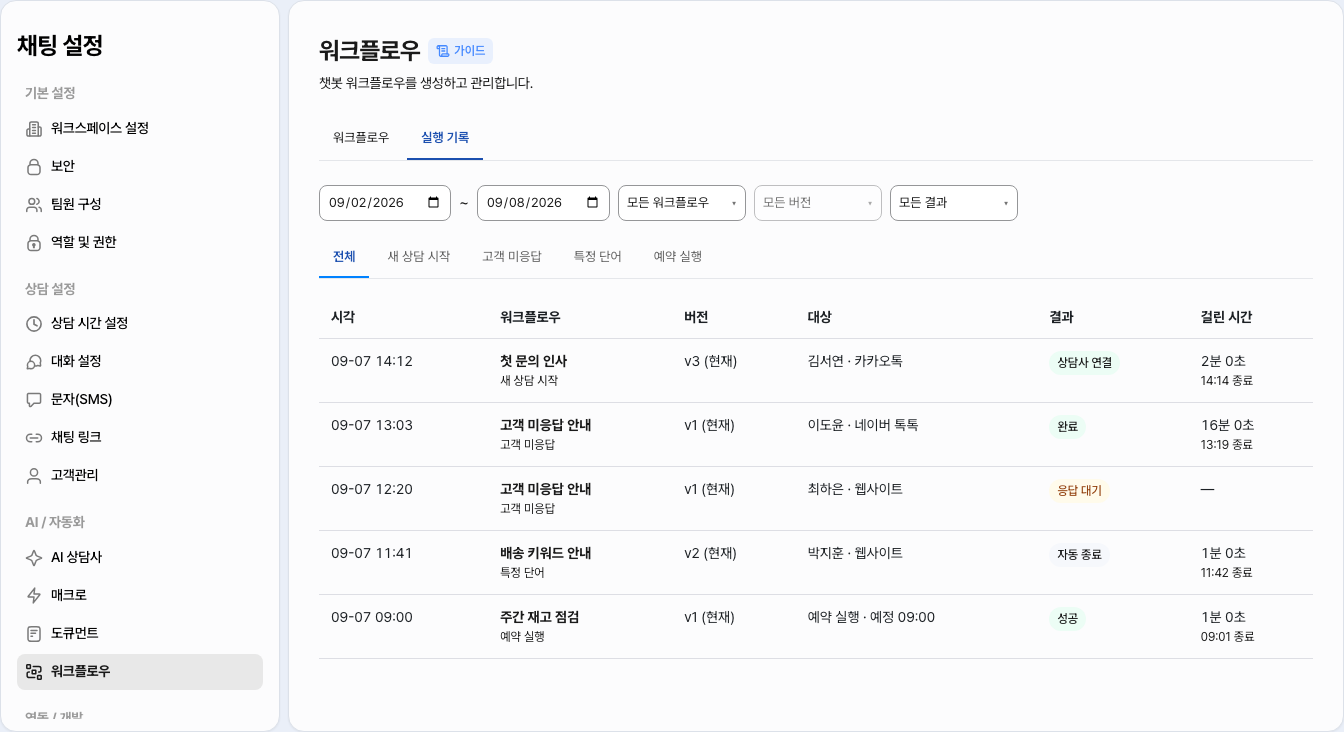Click the 문자(SMS) message icon

coord(34,400)
